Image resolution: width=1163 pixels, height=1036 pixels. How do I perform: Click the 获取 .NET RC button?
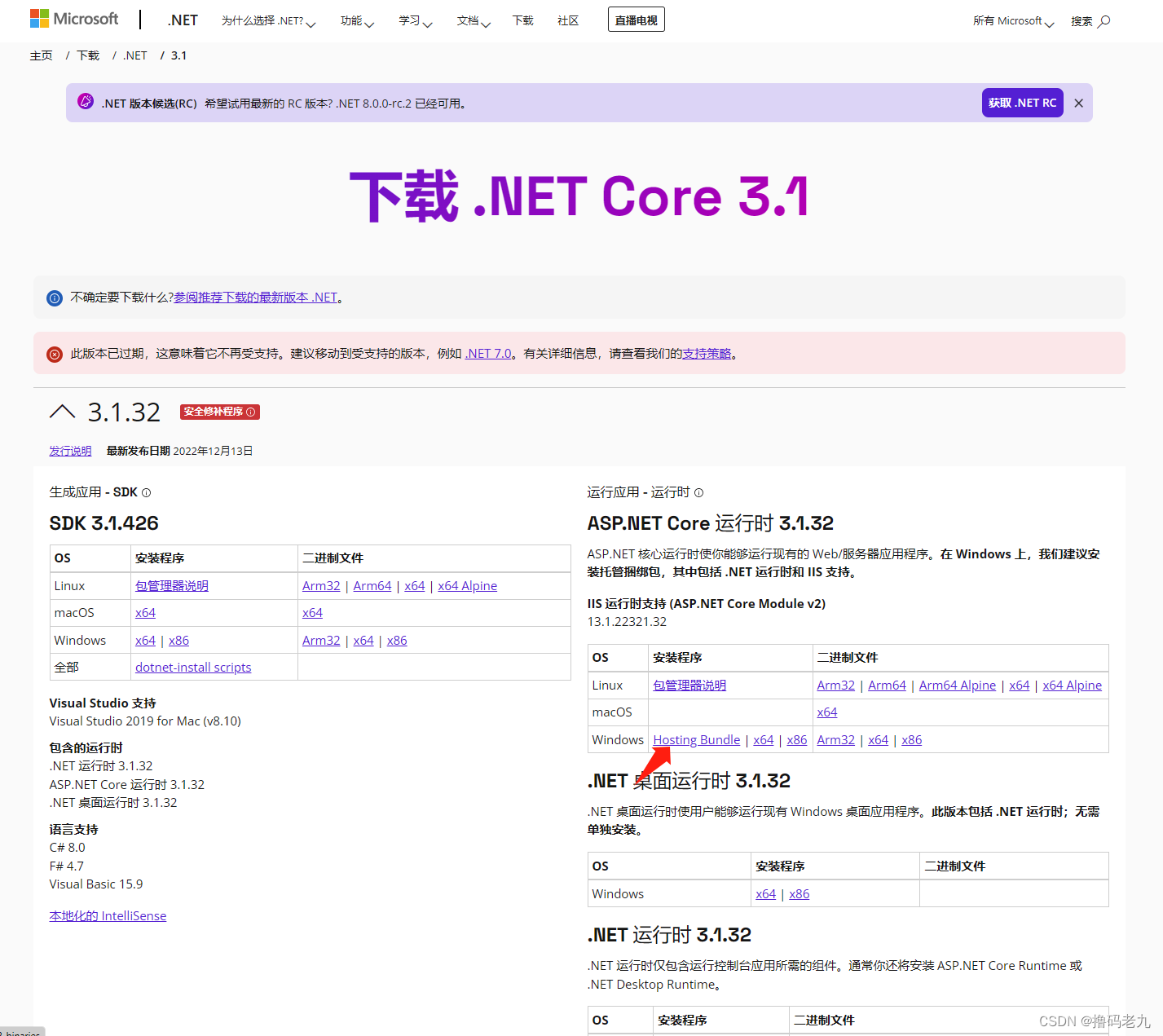[x=1022, y=102]
